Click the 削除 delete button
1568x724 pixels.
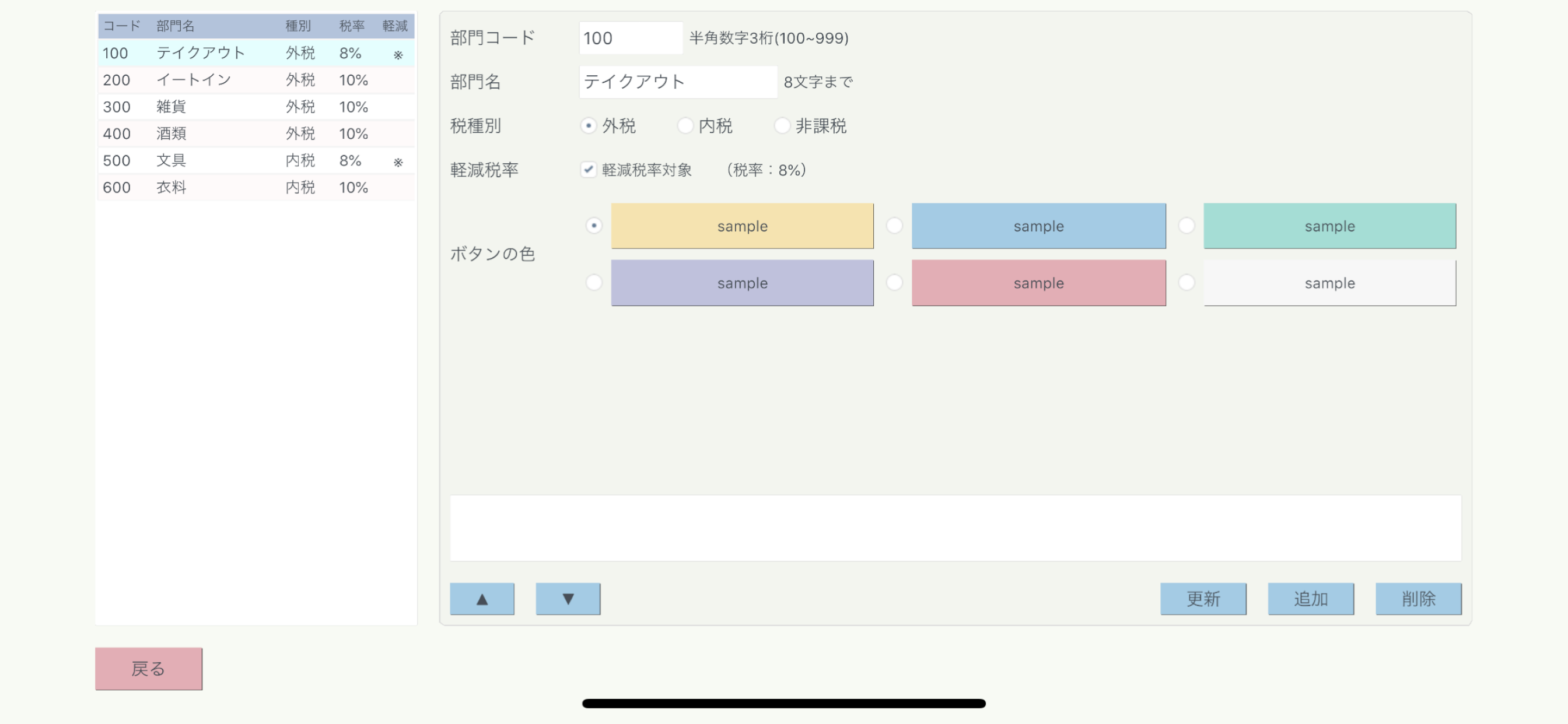tap(1418, 599)
